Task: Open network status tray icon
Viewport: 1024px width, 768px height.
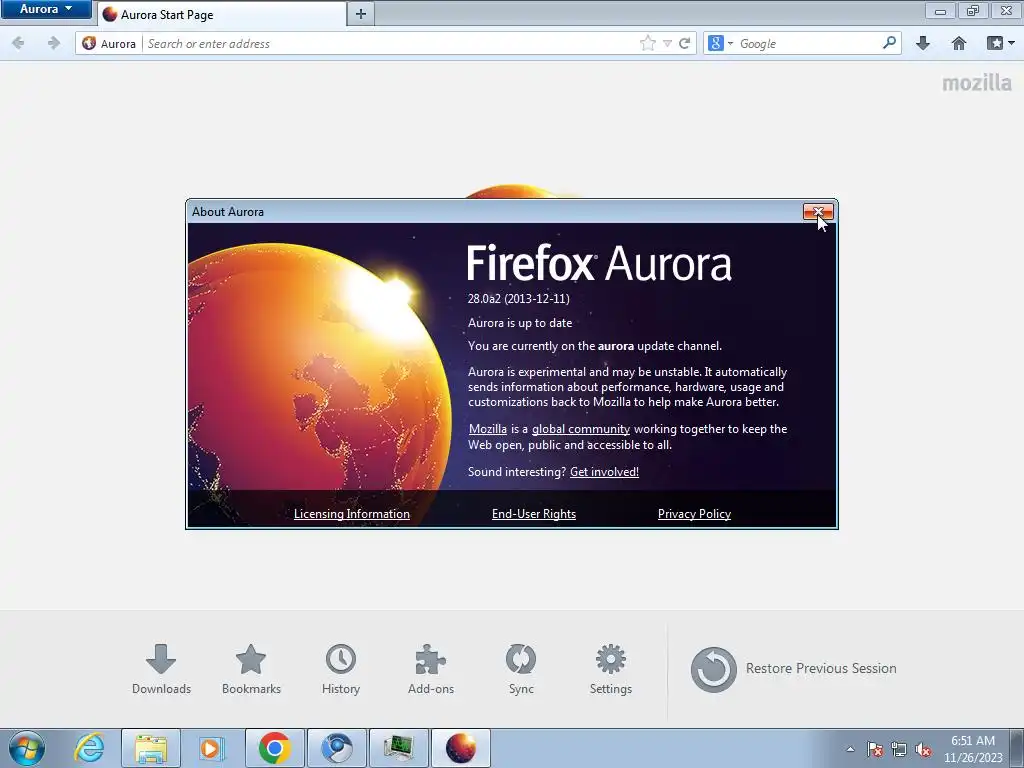Action: (899, 749)
